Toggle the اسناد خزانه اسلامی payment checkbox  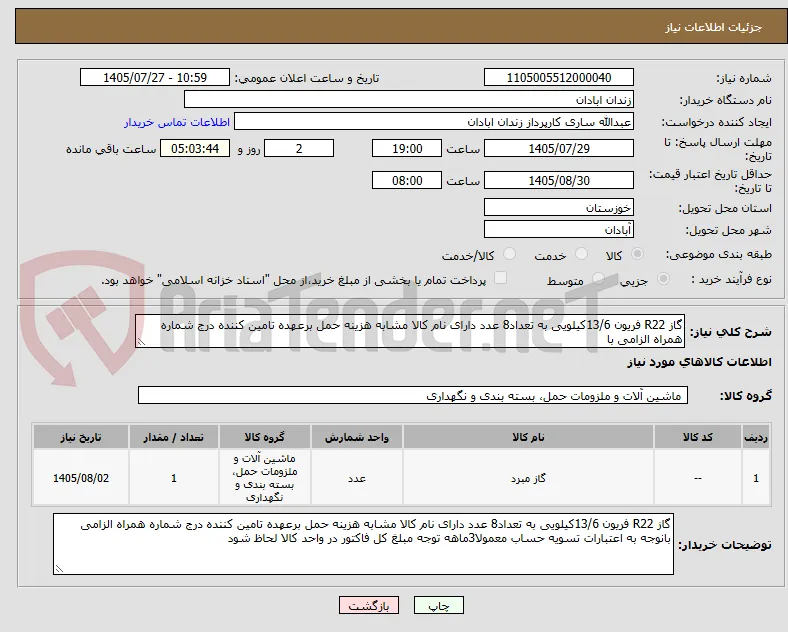point(501,278)
